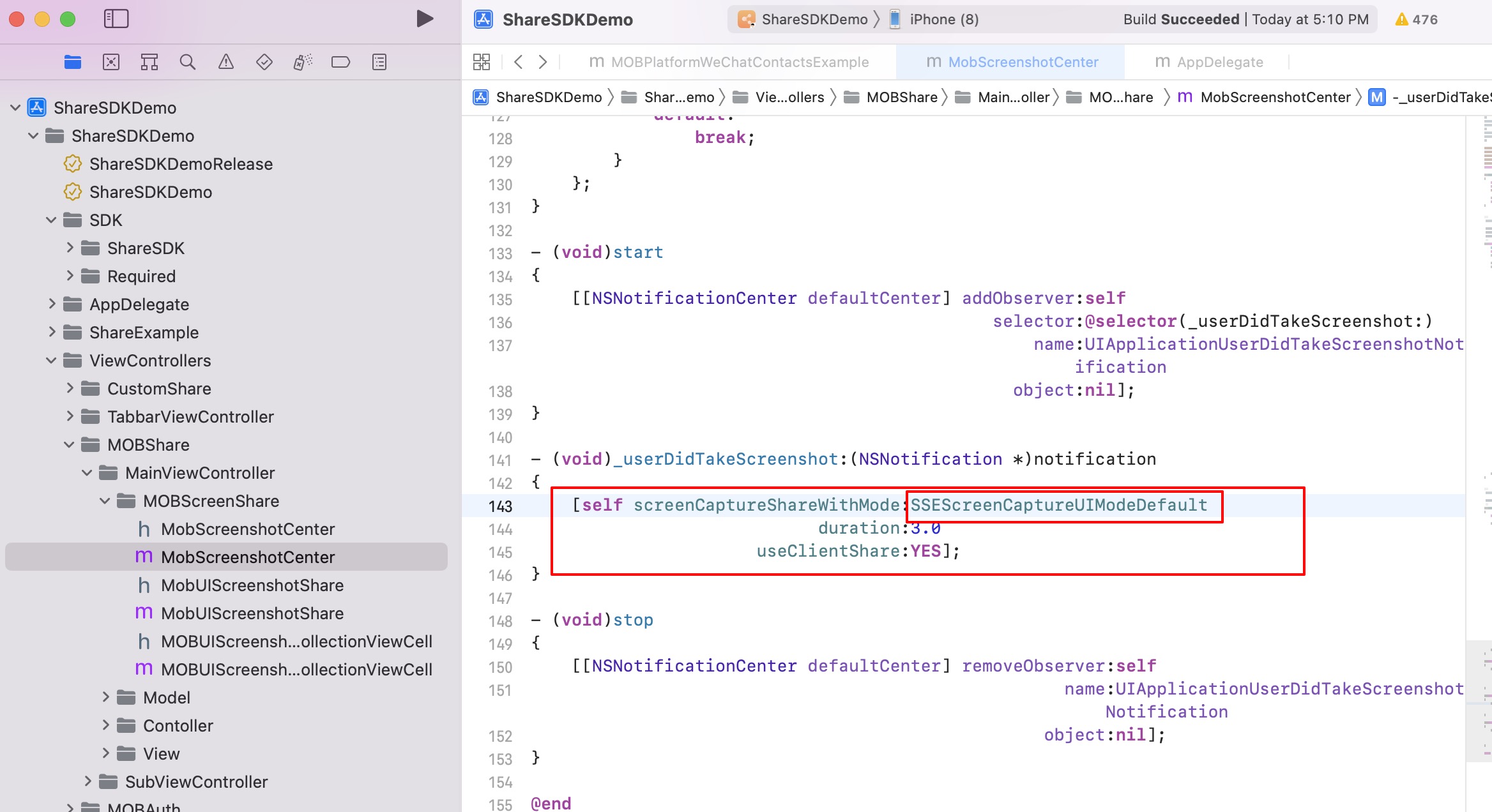Go forward in editor history
This screenshot has width=1492, height=812.
(x=543, y=62)
